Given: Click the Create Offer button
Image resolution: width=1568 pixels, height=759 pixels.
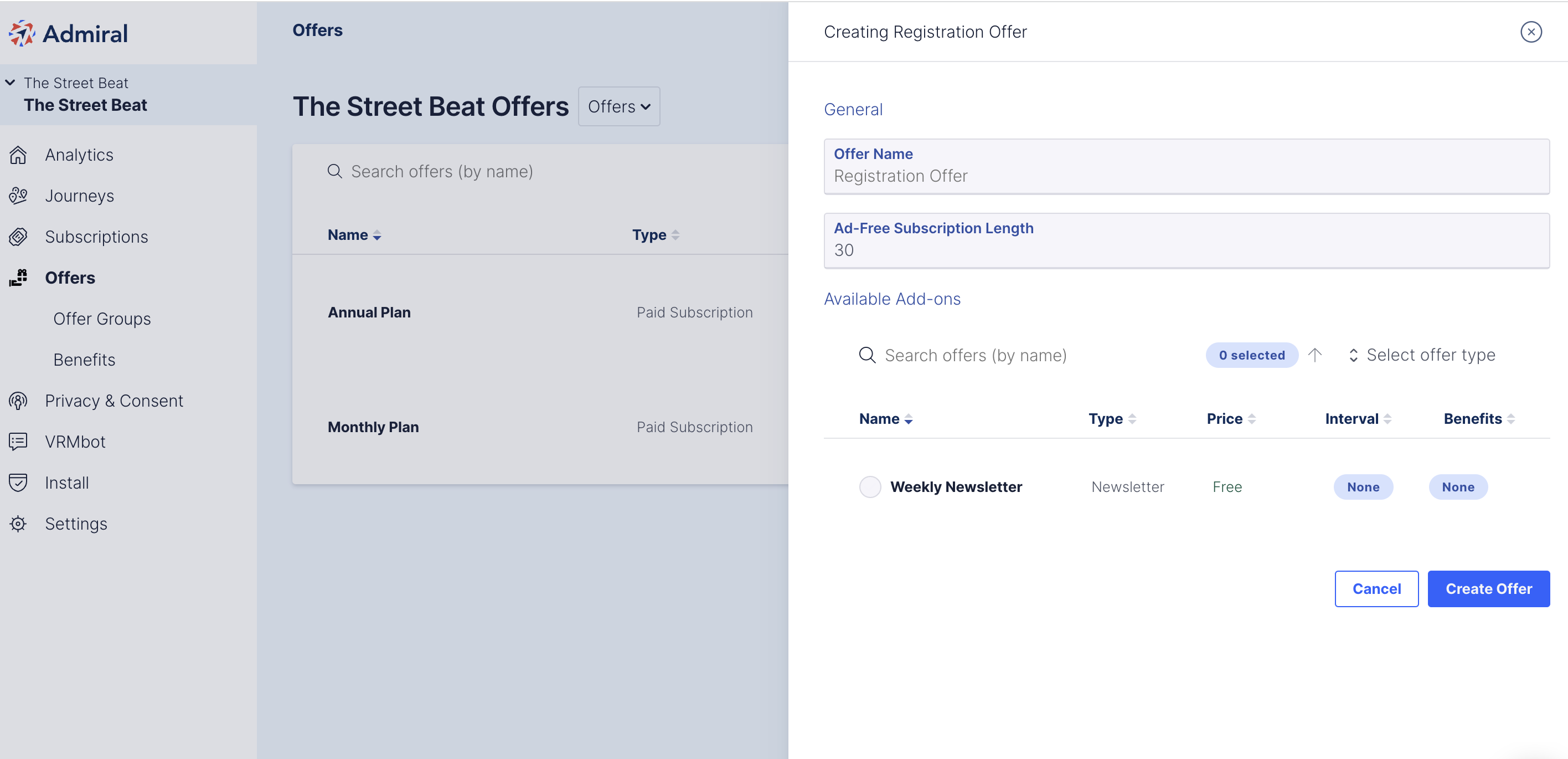Looking at the screenshot, I should point(1488,589).
